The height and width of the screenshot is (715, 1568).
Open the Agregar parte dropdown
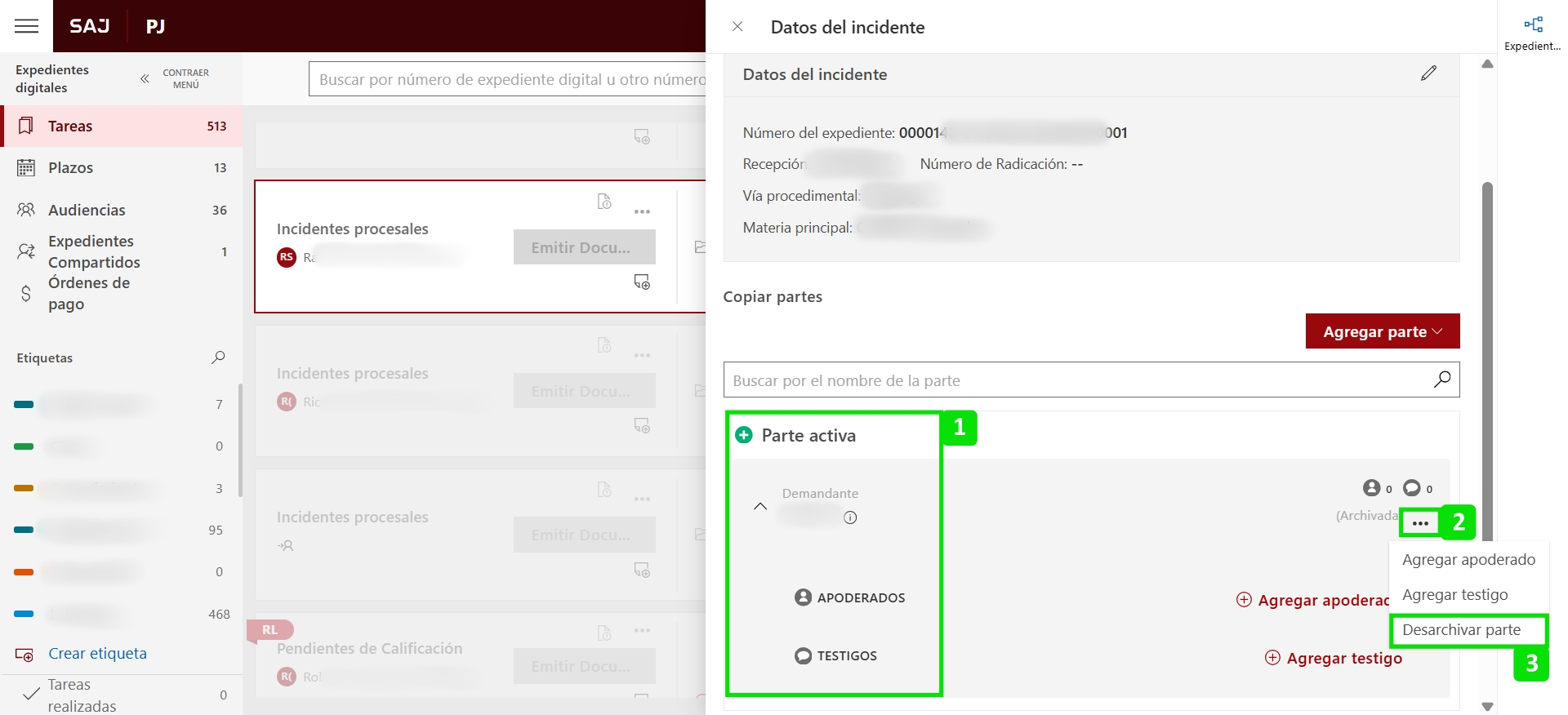(1382, 331)
